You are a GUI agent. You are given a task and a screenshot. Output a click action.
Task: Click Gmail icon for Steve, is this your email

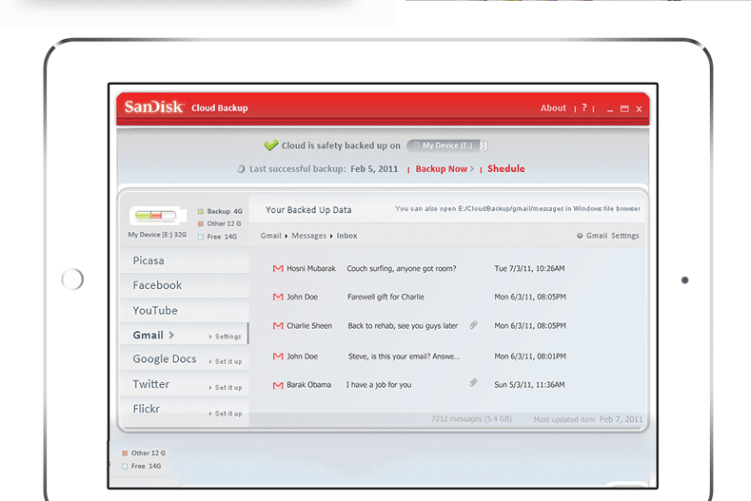pos(278,356)
